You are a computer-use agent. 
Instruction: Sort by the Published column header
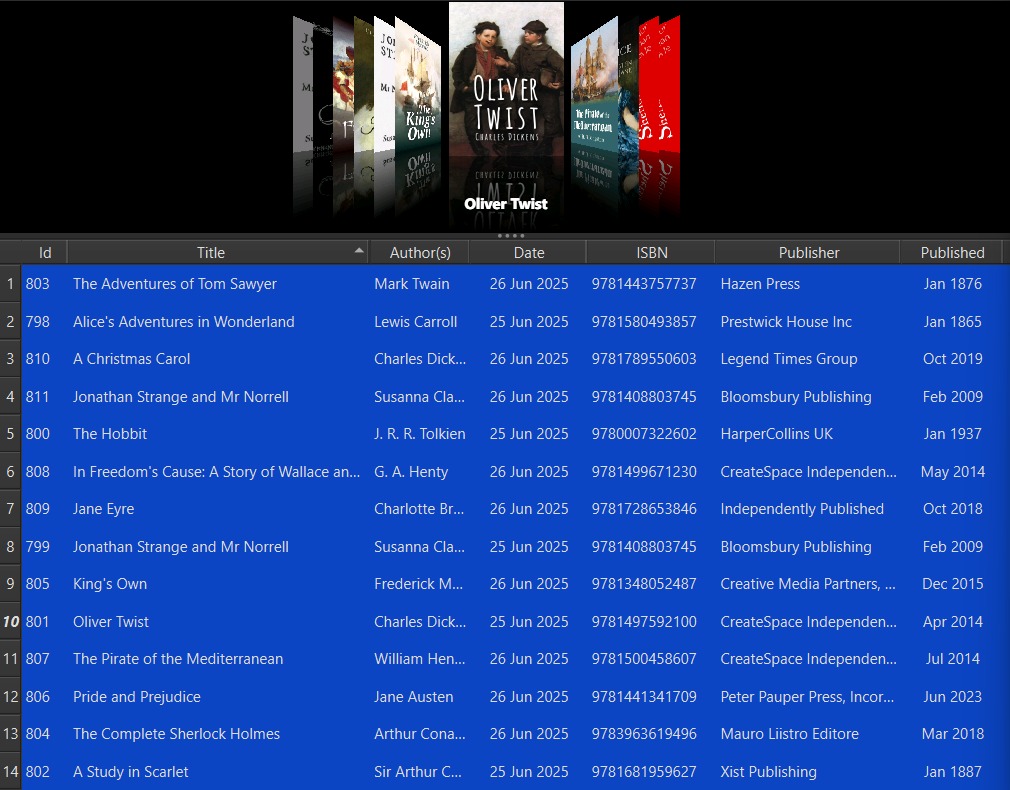click(x=952, y=253)
